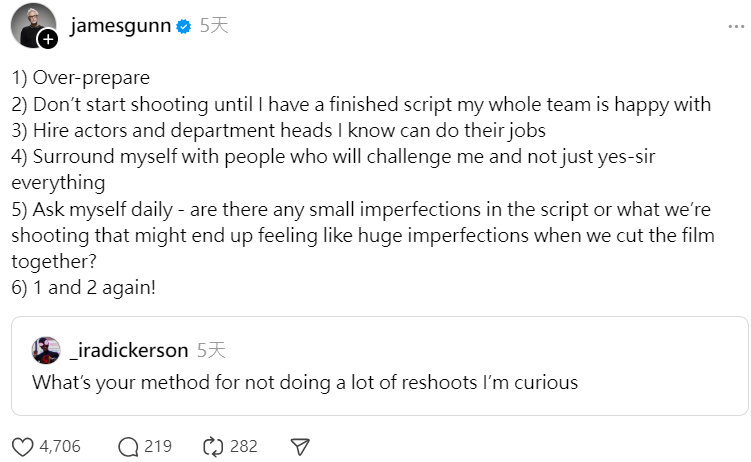Follow jamesgunn via the plus badge on avatar
This screenshot has width=751, height=462.
coord(47,38)
